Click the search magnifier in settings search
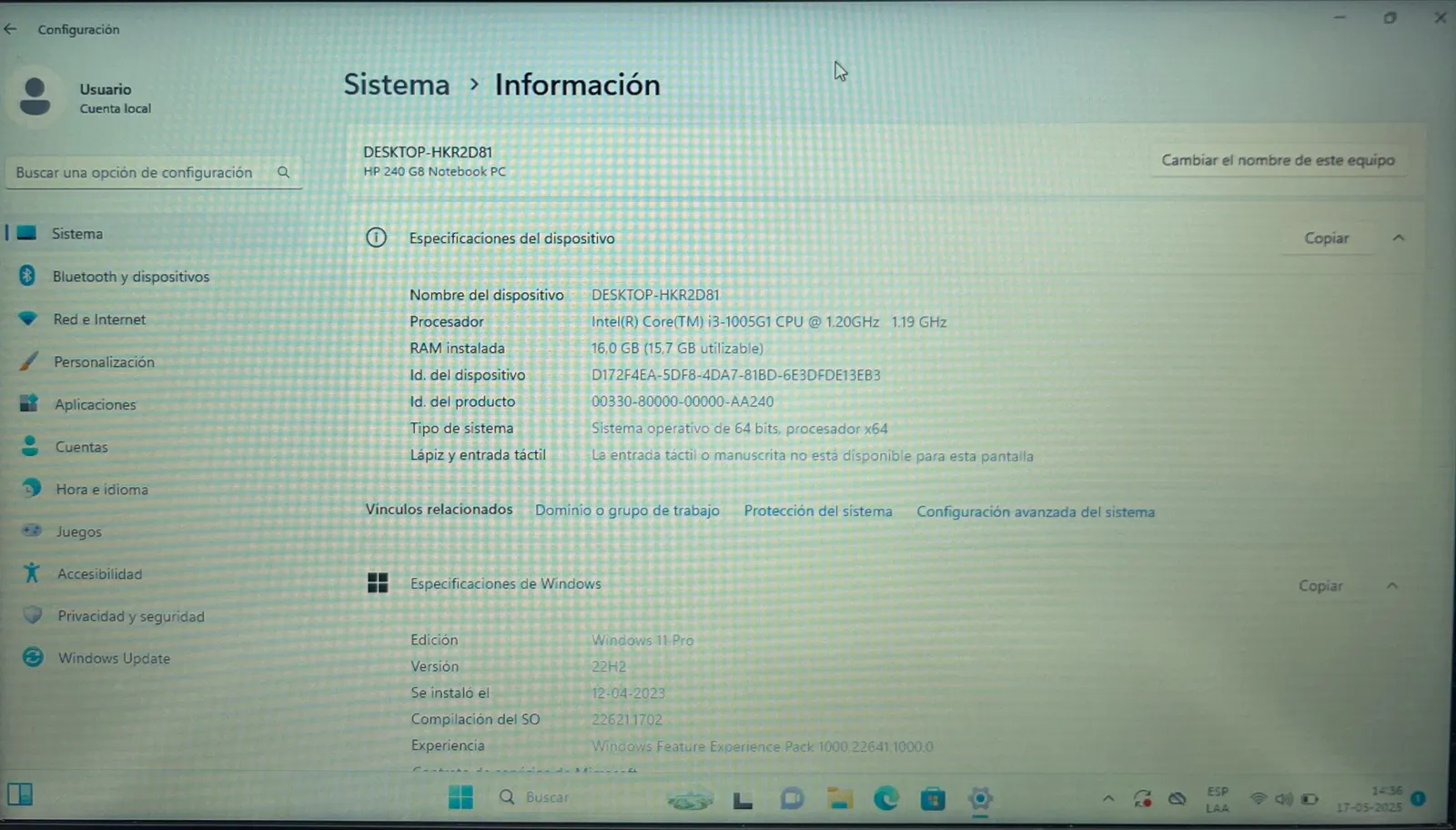Viewport: 1456px width, 830px height. pyautogui.click(x=283, y=172)
